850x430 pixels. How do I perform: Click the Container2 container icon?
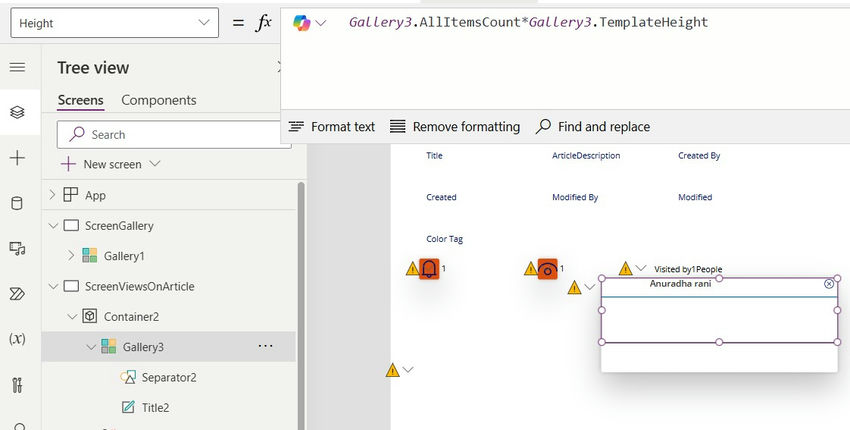(90, 316)
